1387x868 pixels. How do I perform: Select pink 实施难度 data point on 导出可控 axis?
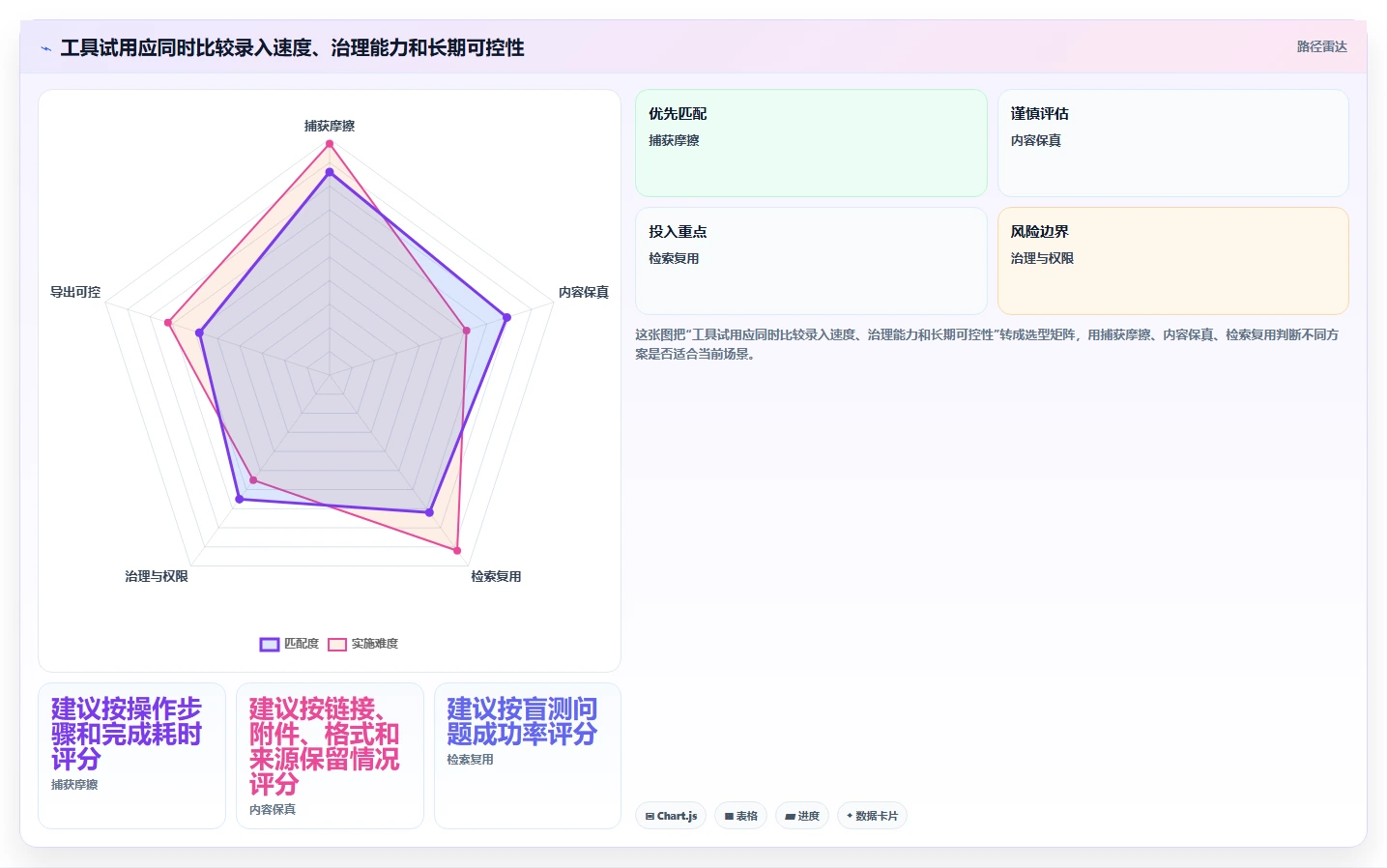[x=167, y=323]
